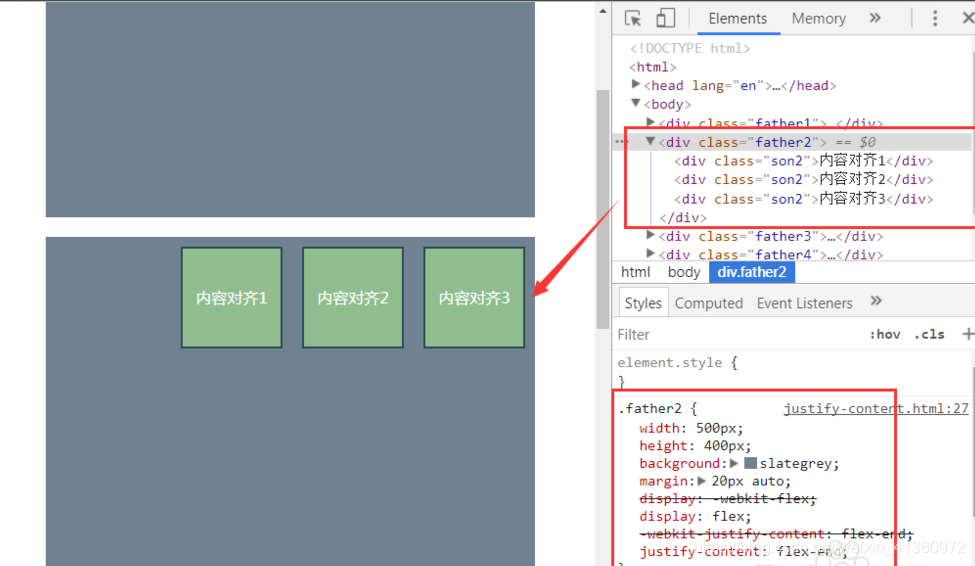Click the struck-through -webkit-justify-content declaration
The image size is (975, 566).
pos(776,534)
